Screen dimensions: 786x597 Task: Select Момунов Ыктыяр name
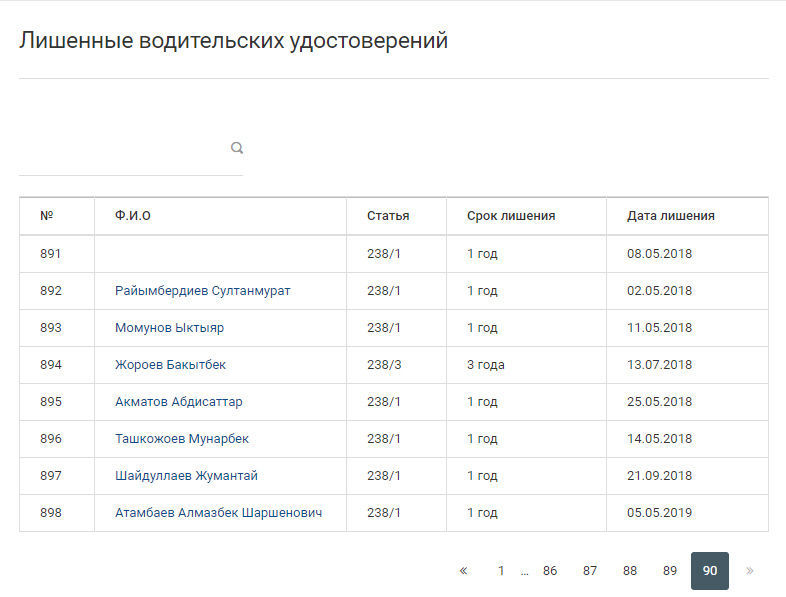pos(169,328)
